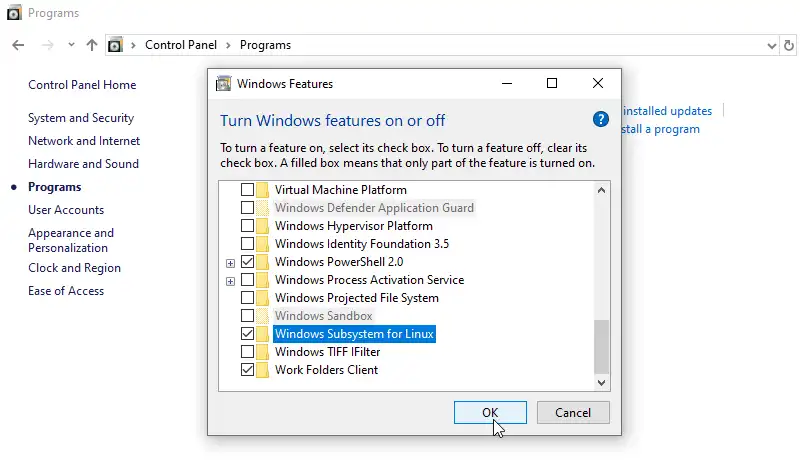
Task: Click Programs breadcrumb in address bar
Action: tap(265, 45)
